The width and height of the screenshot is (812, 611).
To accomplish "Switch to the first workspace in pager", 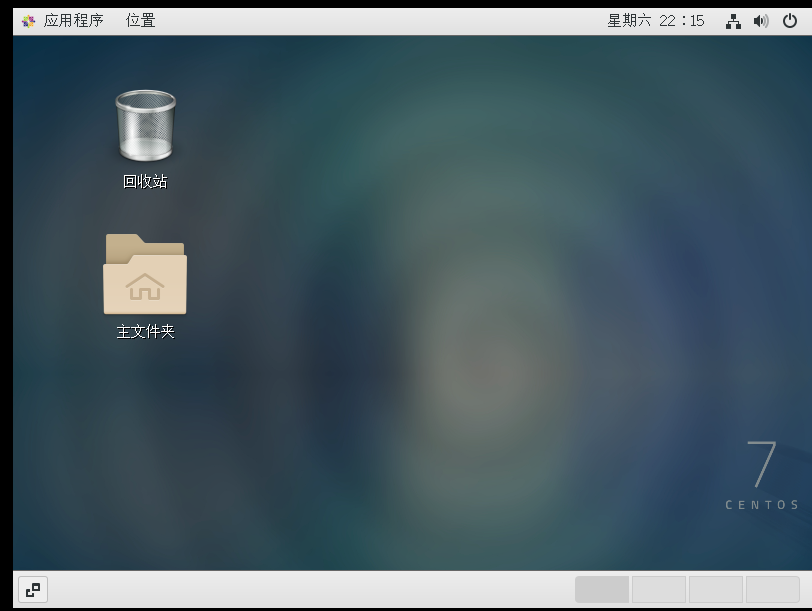I will pos(602,589).
